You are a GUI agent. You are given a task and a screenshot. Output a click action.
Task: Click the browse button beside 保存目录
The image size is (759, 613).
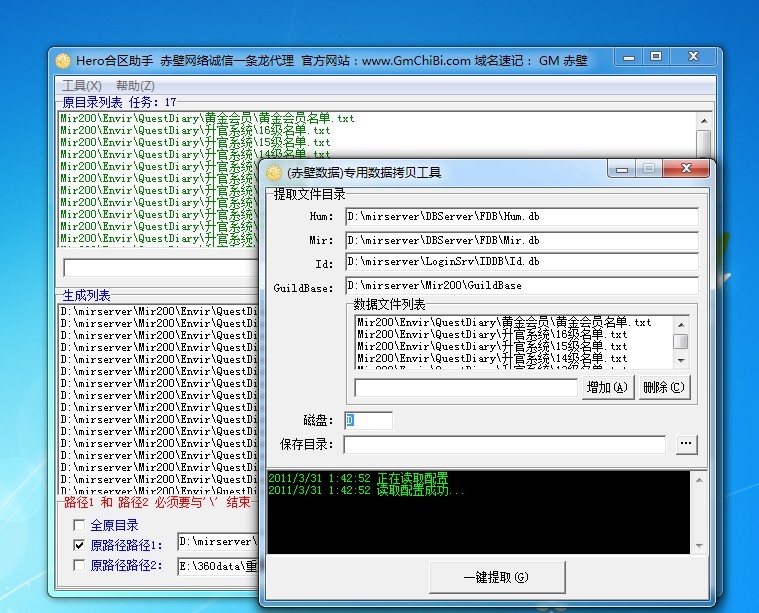[x=686, y=444]
